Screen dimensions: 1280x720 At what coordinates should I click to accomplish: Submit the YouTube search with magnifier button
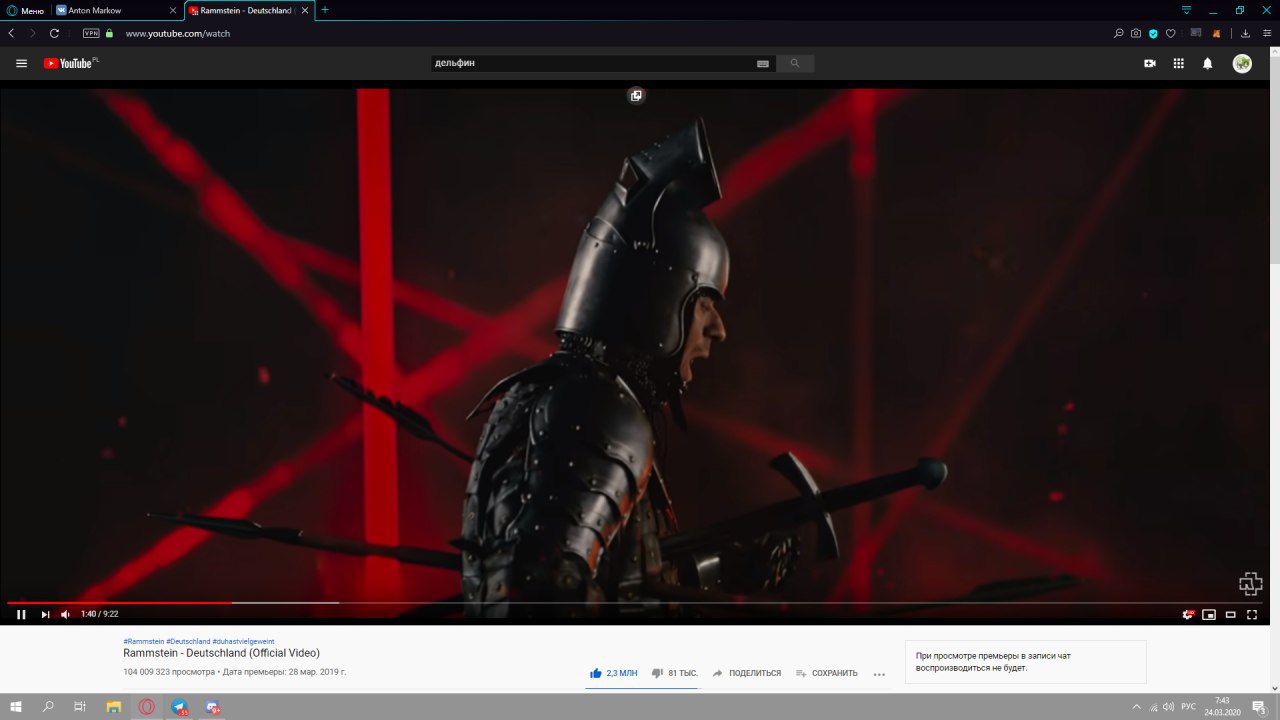(x=795, y=63)
